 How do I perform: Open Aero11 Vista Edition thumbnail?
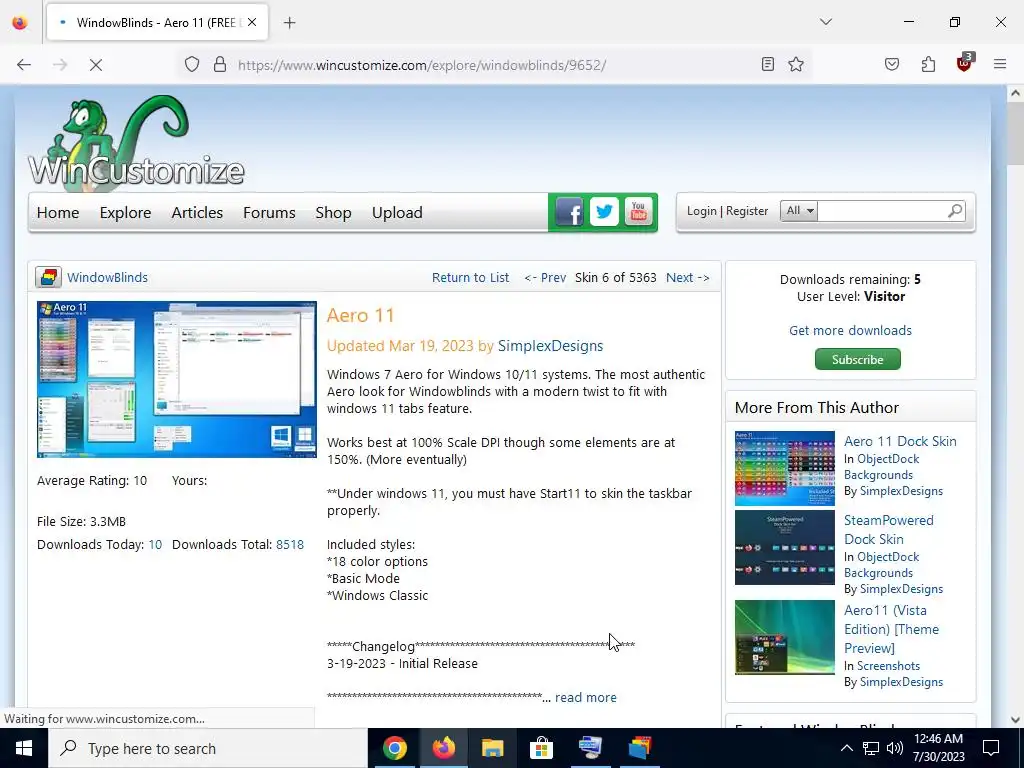pyautogui.click(x=785, y=637)
